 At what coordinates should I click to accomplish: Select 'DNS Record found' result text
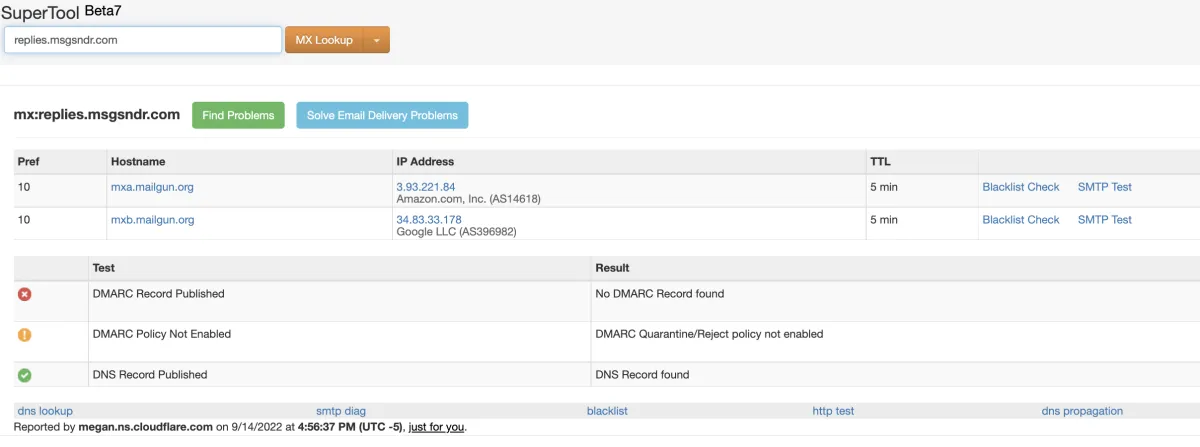coord(642,375)
